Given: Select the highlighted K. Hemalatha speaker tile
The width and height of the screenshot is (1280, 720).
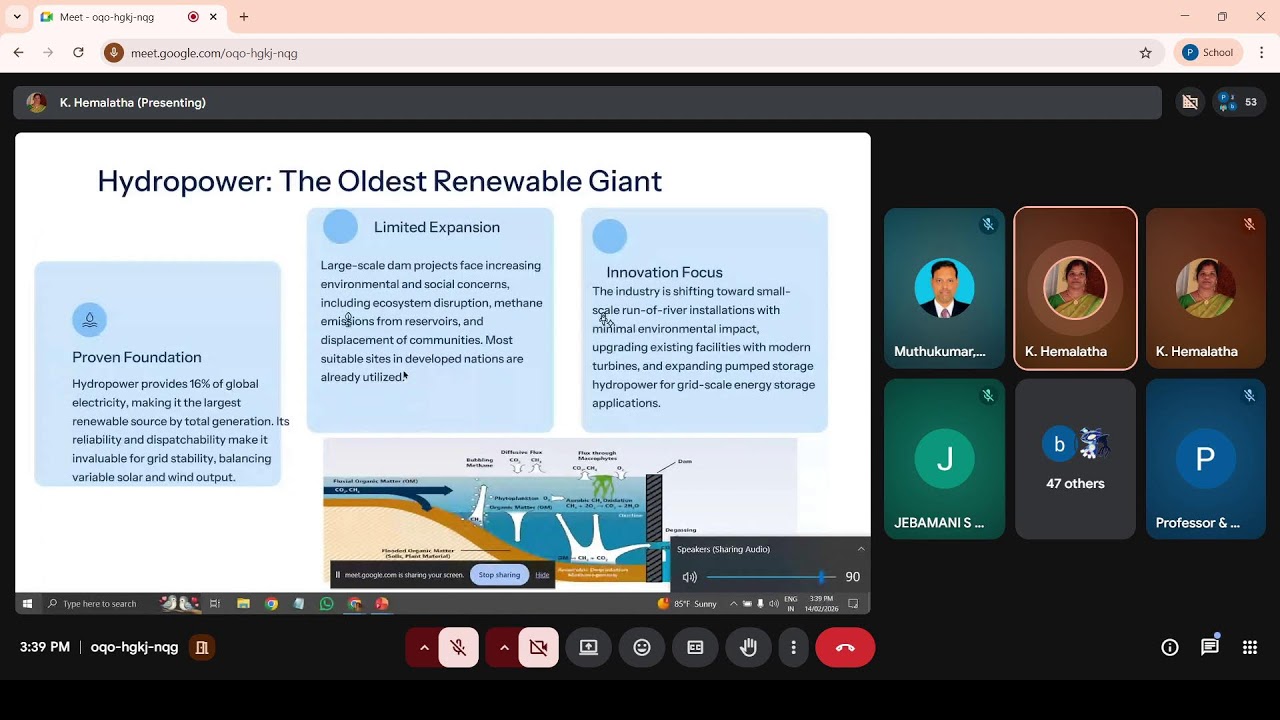Looking at the screenshot, I should pos(1075,288).
